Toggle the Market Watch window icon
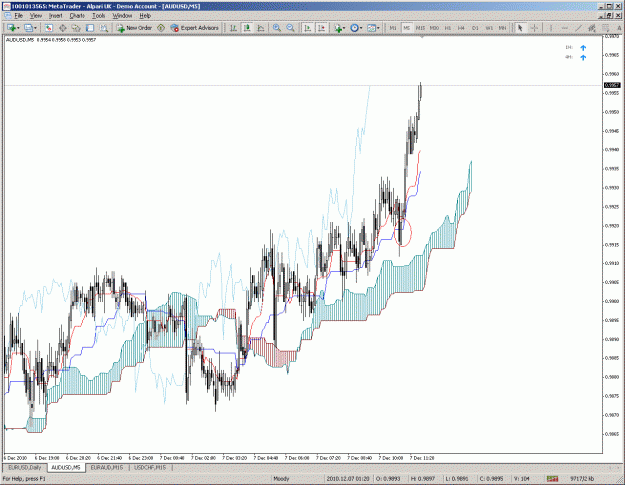Image resolution: width=625 pixels, height=485 pixels. (x=49, y=28)
